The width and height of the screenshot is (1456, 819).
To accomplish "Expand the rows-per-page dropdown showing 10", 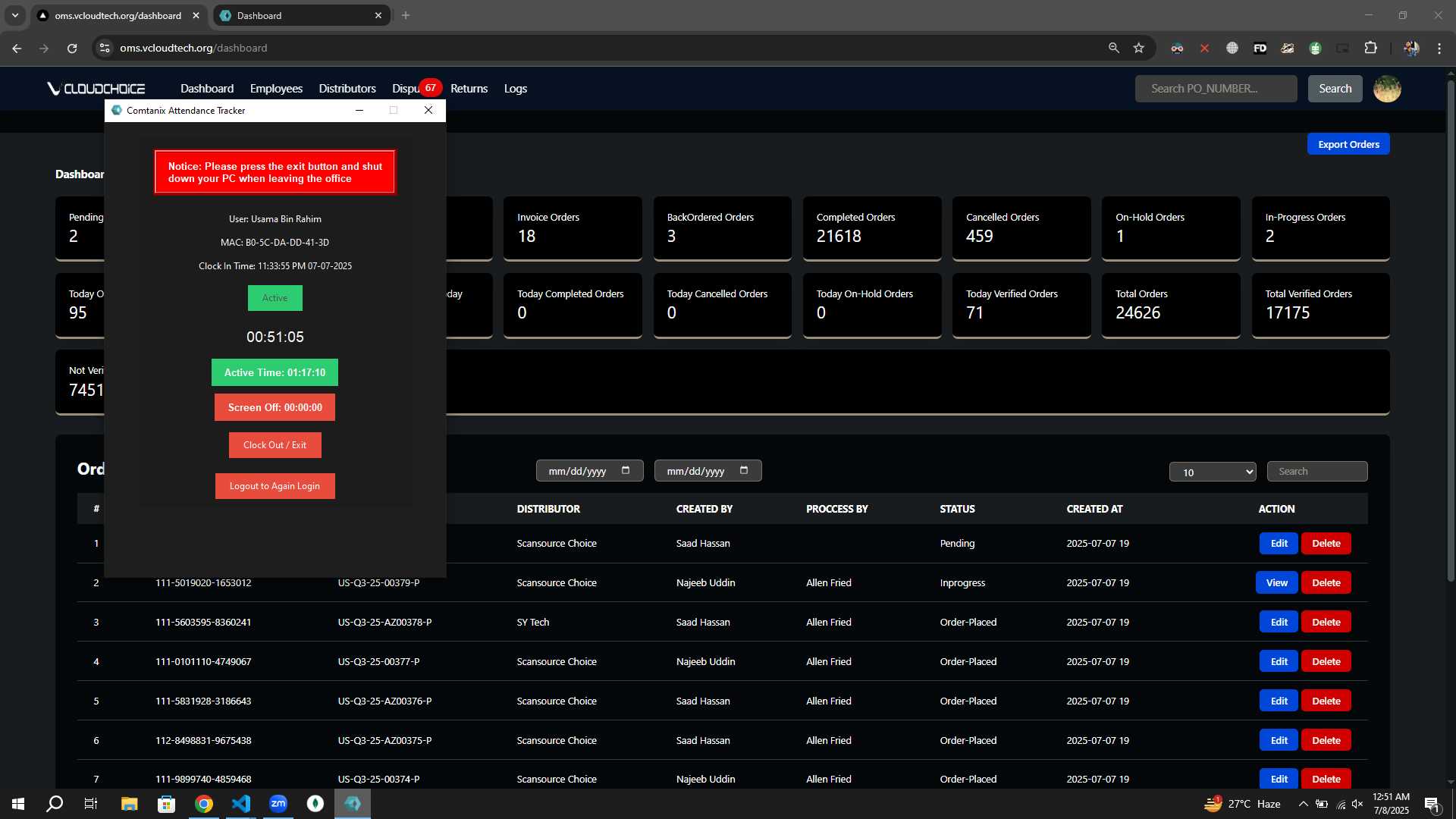I will click(1213, 472).
